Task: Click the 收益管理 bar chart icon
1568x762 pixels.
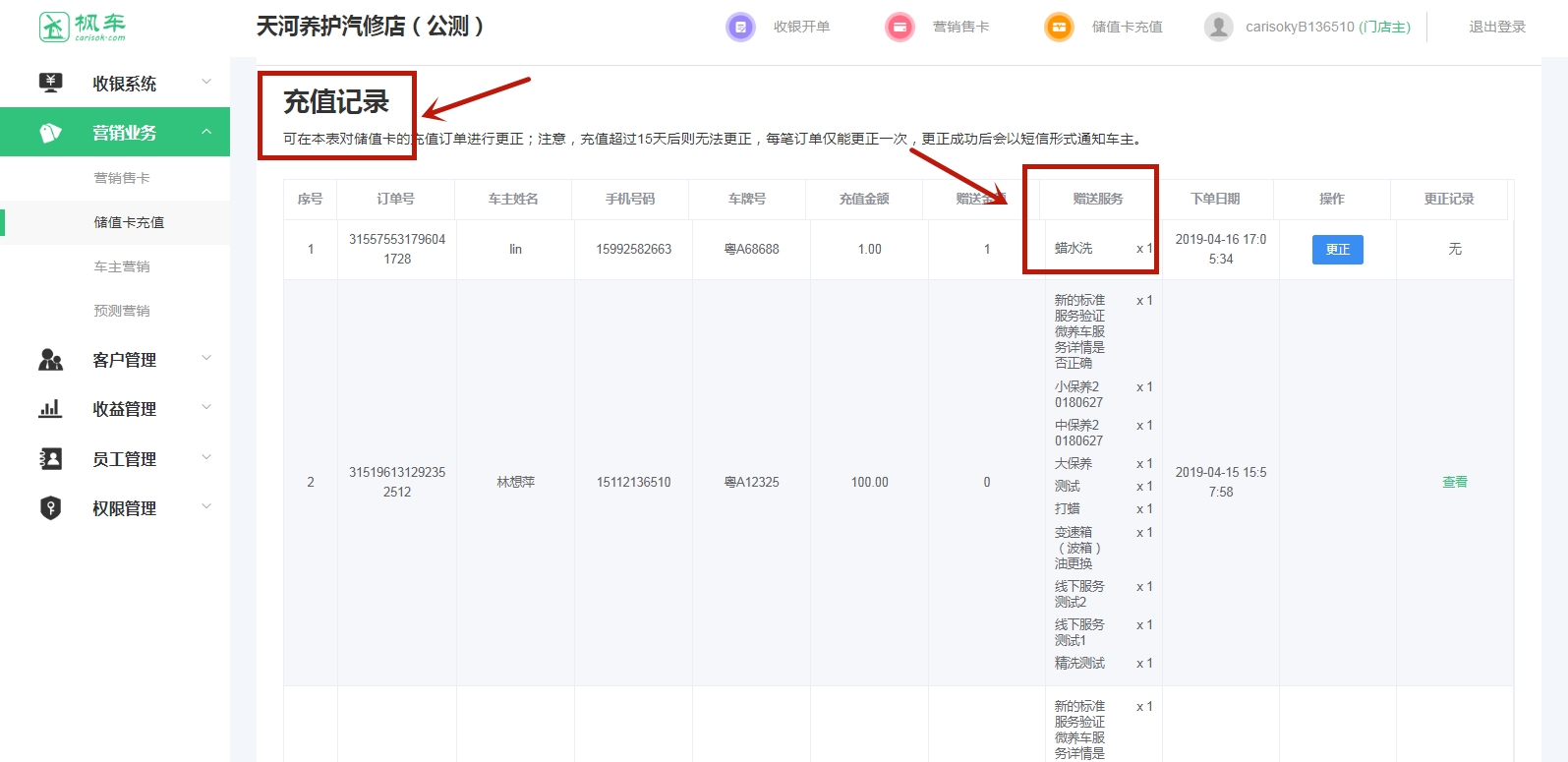Action: pos(50,409)
